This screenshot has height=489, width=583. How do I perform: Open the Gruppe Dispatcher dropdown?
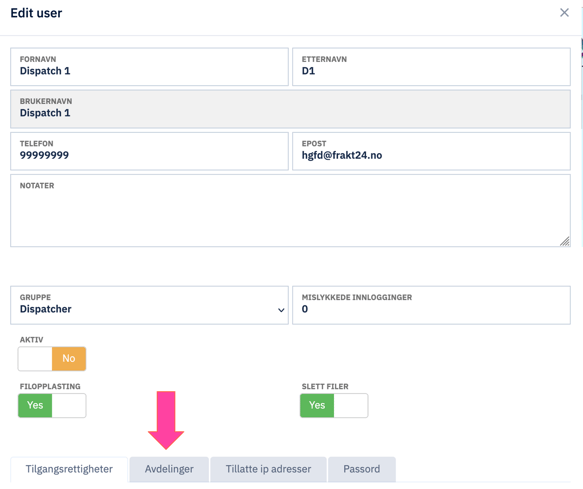pyautogui.click(x=149, y=305)
